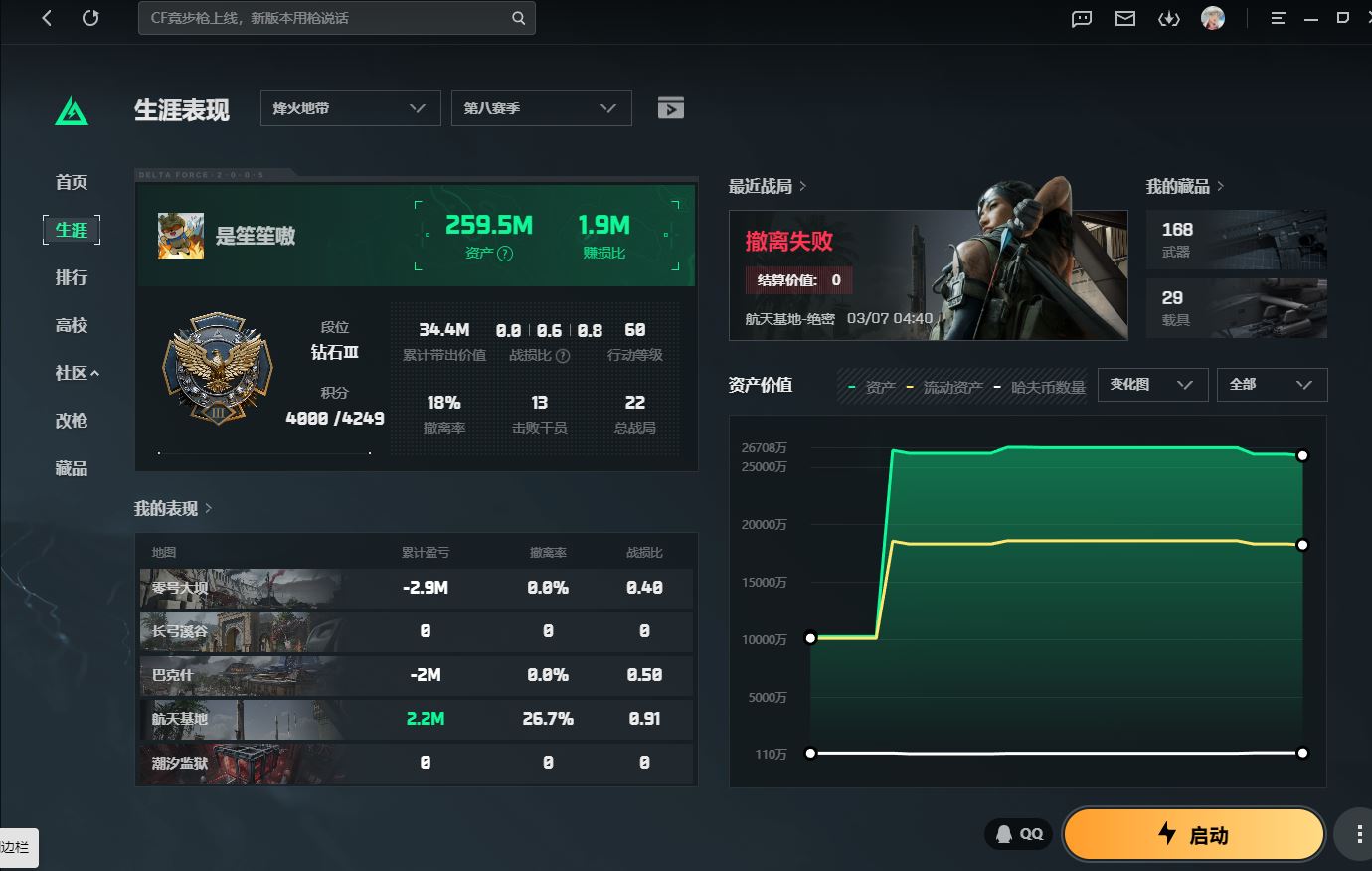
Task: Click the video replay icon beside the season dropdown
Action: [x=671, y=108]
